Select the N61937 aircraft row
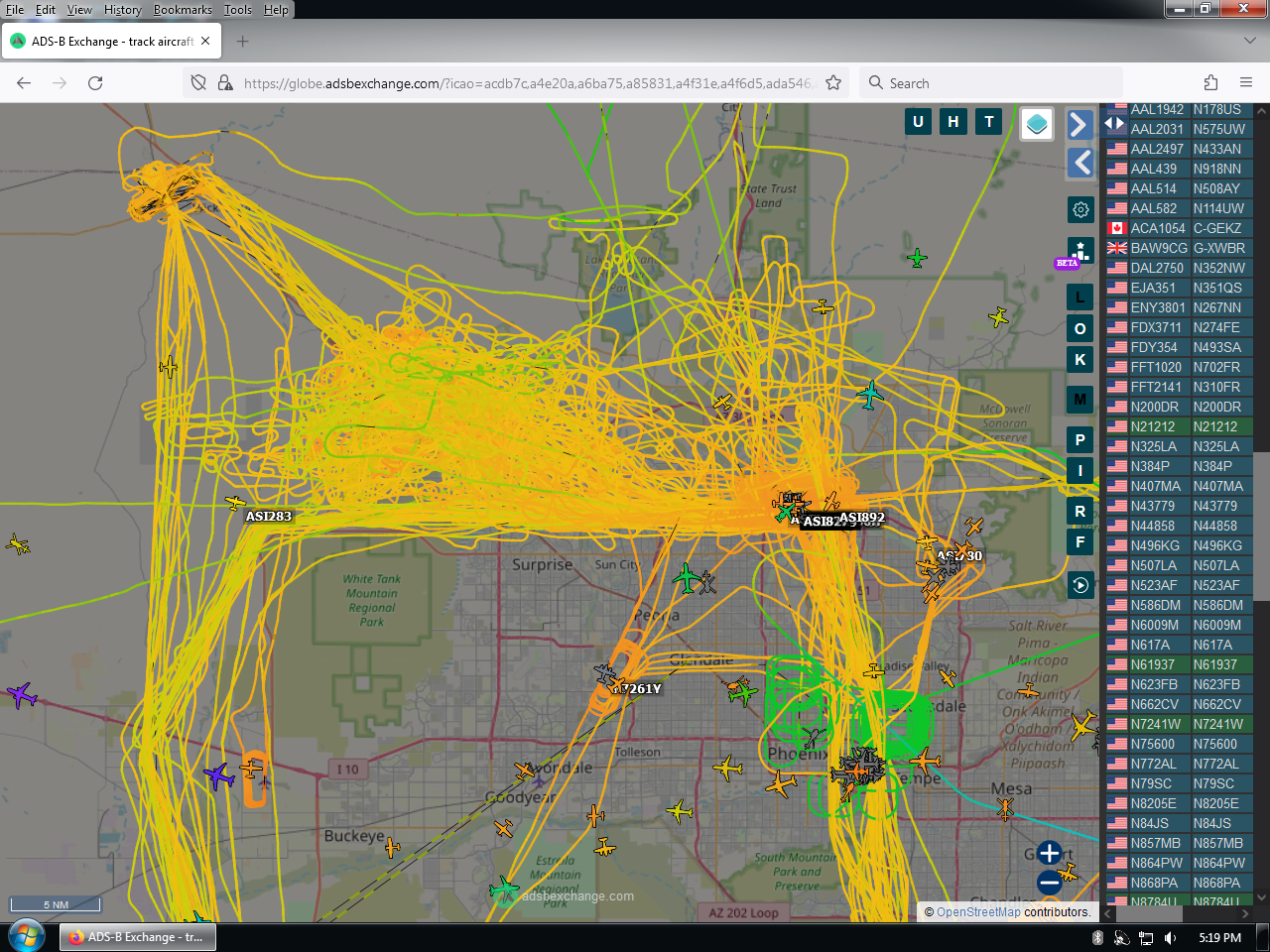This screenshot has width=1270, height=952. click(1178, 664)
